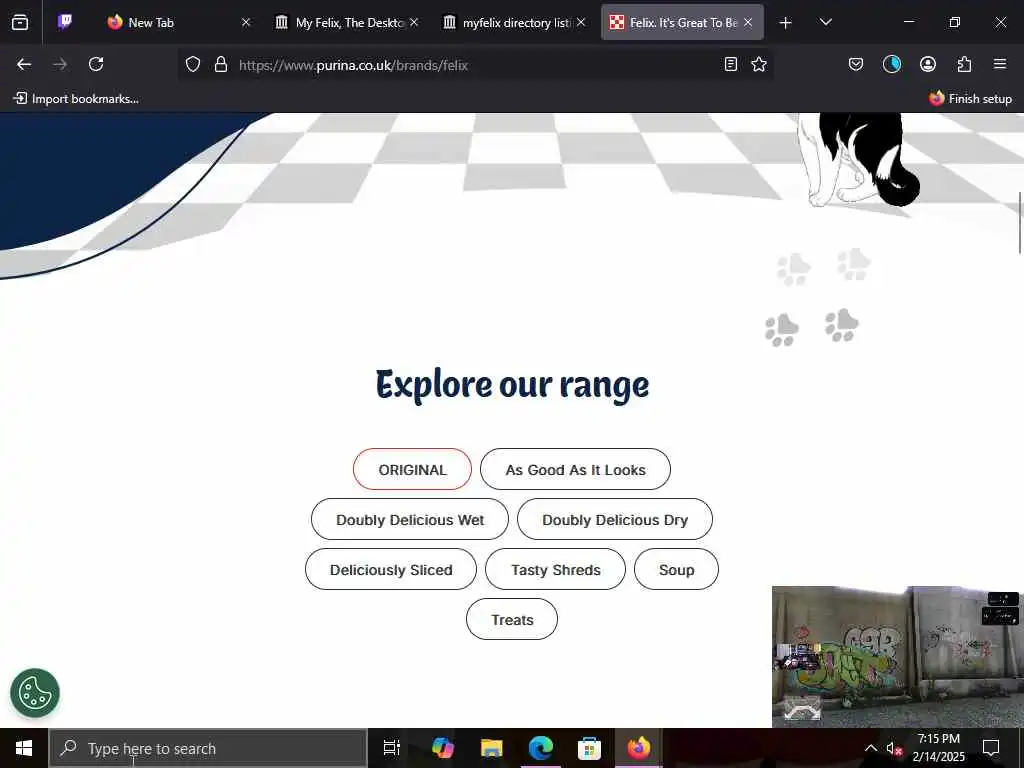Open Microsoft Store from taskbar

[589, 748]
